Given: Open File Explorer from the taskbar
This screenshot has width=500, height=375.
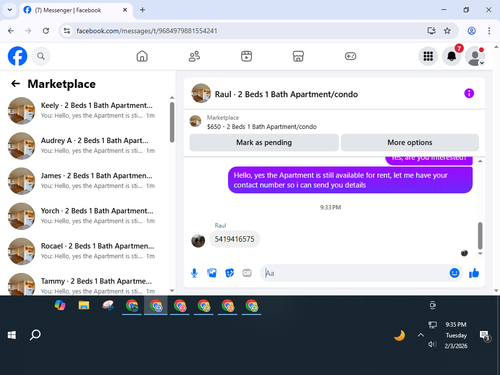Looking at the screenshot, I should tap(84, 305).
